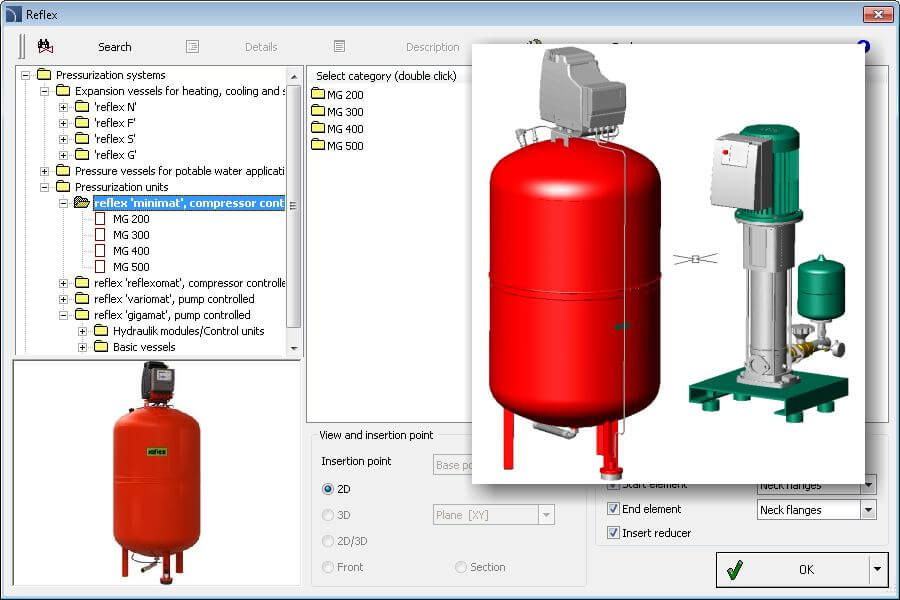Select MG 200 in the tree

pyautogui.click(x=131, y=219)
